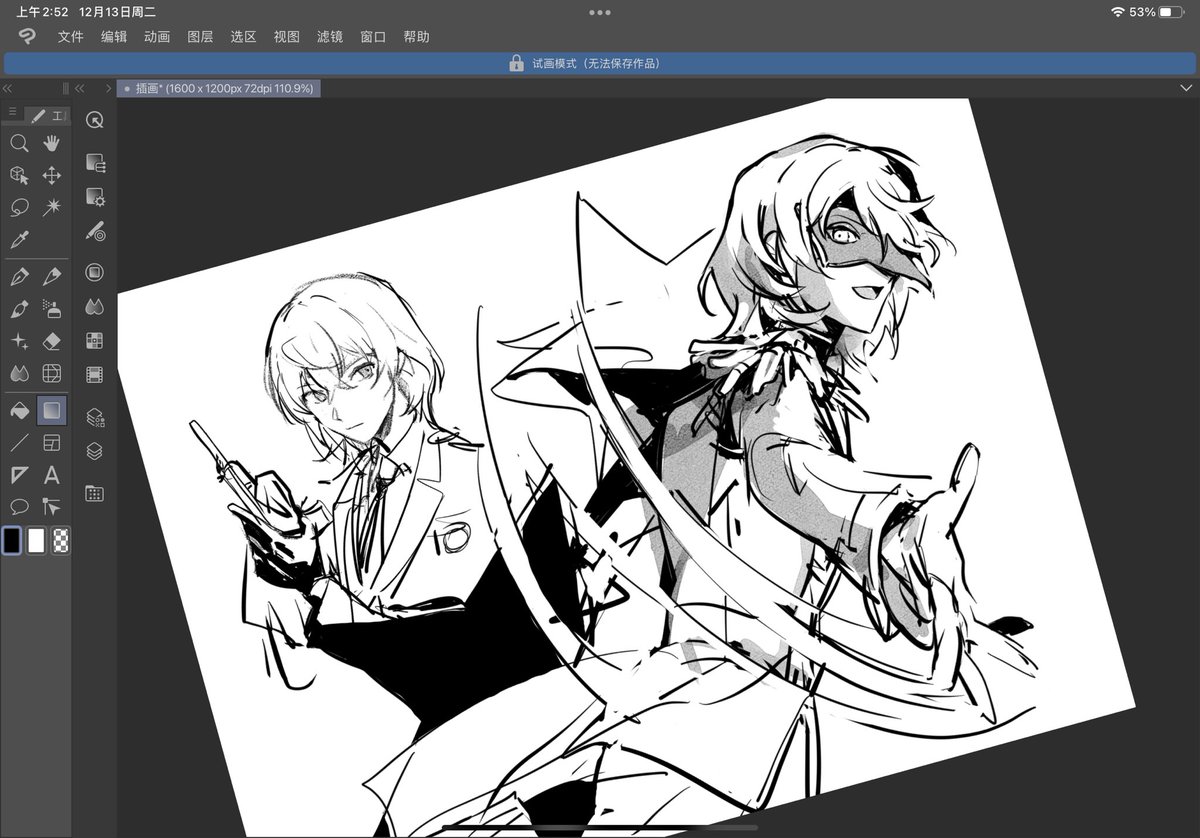Screen dimensions: 1200x838
Task: Select the Zoom magnifier tool
Action: click(x=19, y=143)
